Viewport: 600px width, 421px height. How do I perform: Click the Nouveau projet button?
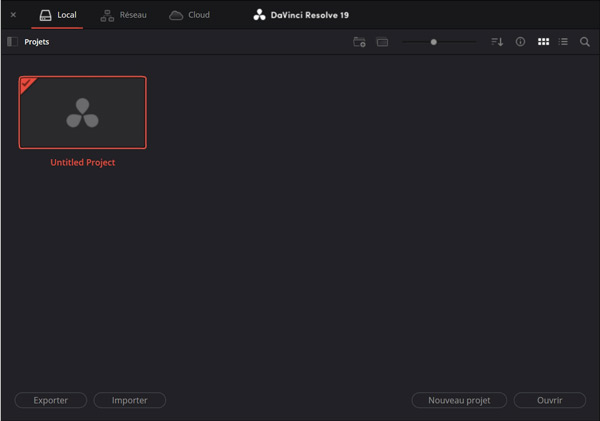(459, 400)
